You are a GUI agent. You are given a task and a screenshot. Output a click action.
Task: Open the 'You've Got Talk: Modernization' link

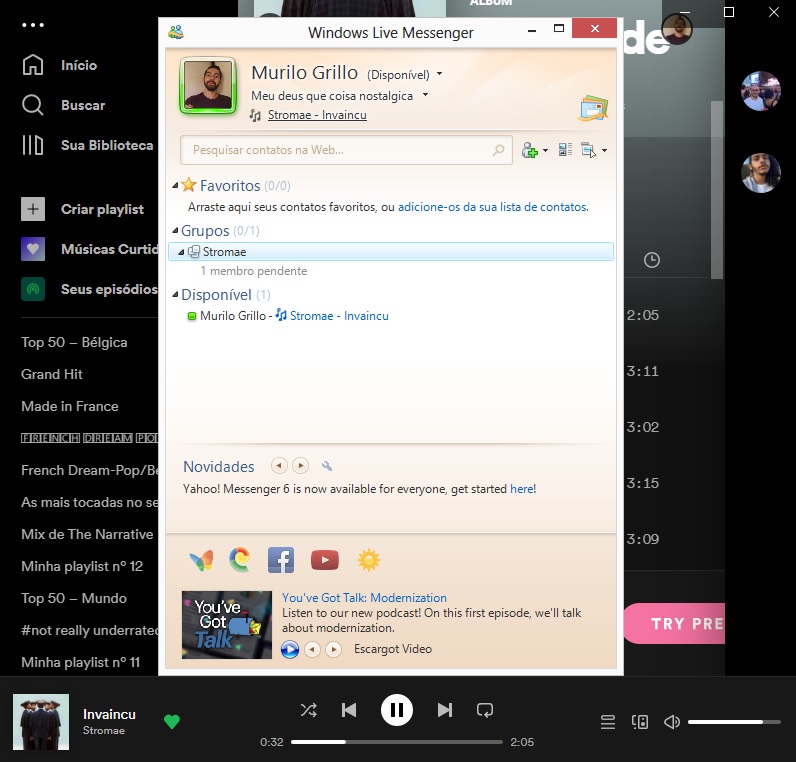[364, 598]
